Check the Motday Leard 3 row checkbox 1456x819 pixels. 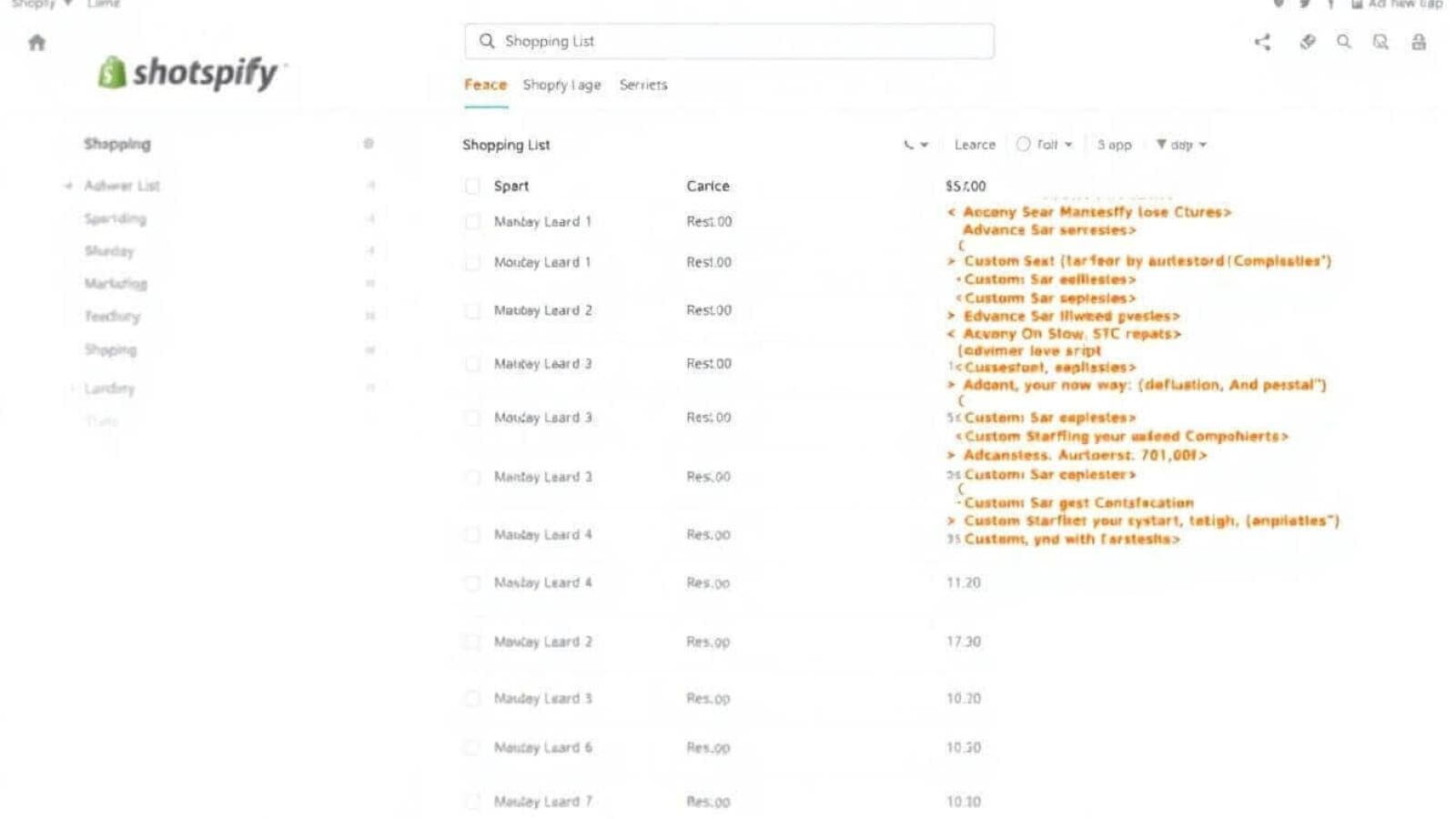pyautogui.click(x=472, y=418)
